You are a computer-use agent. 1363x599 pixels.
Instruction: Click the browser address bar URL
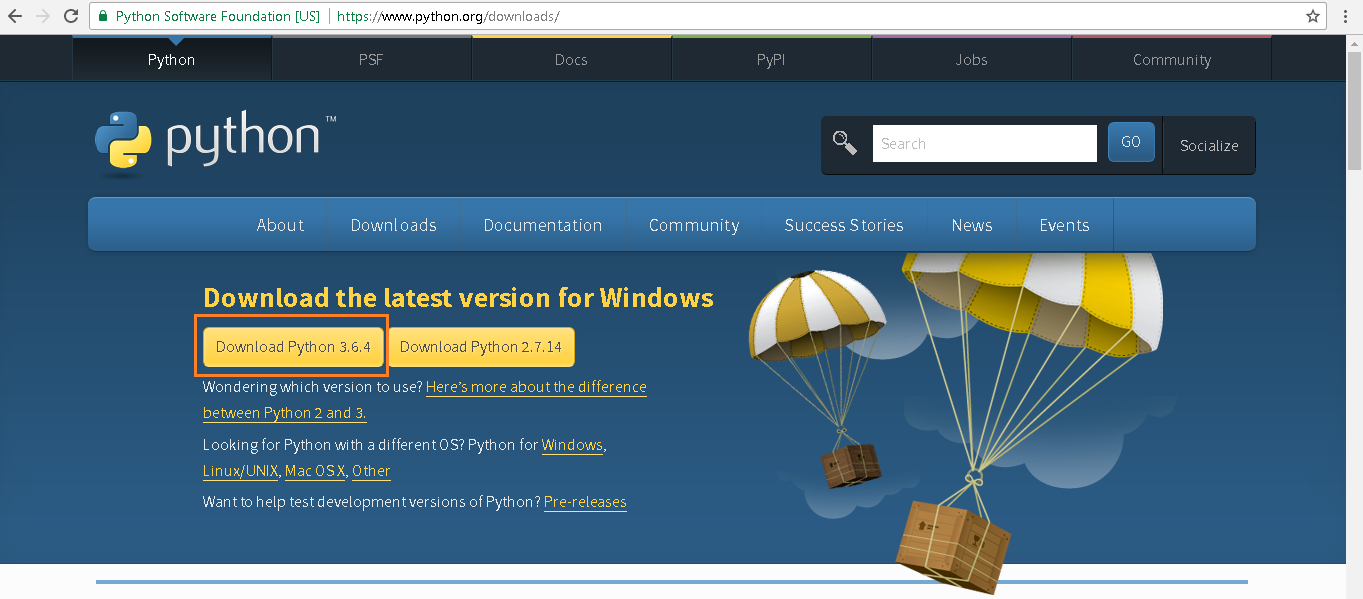pos(448,17)
